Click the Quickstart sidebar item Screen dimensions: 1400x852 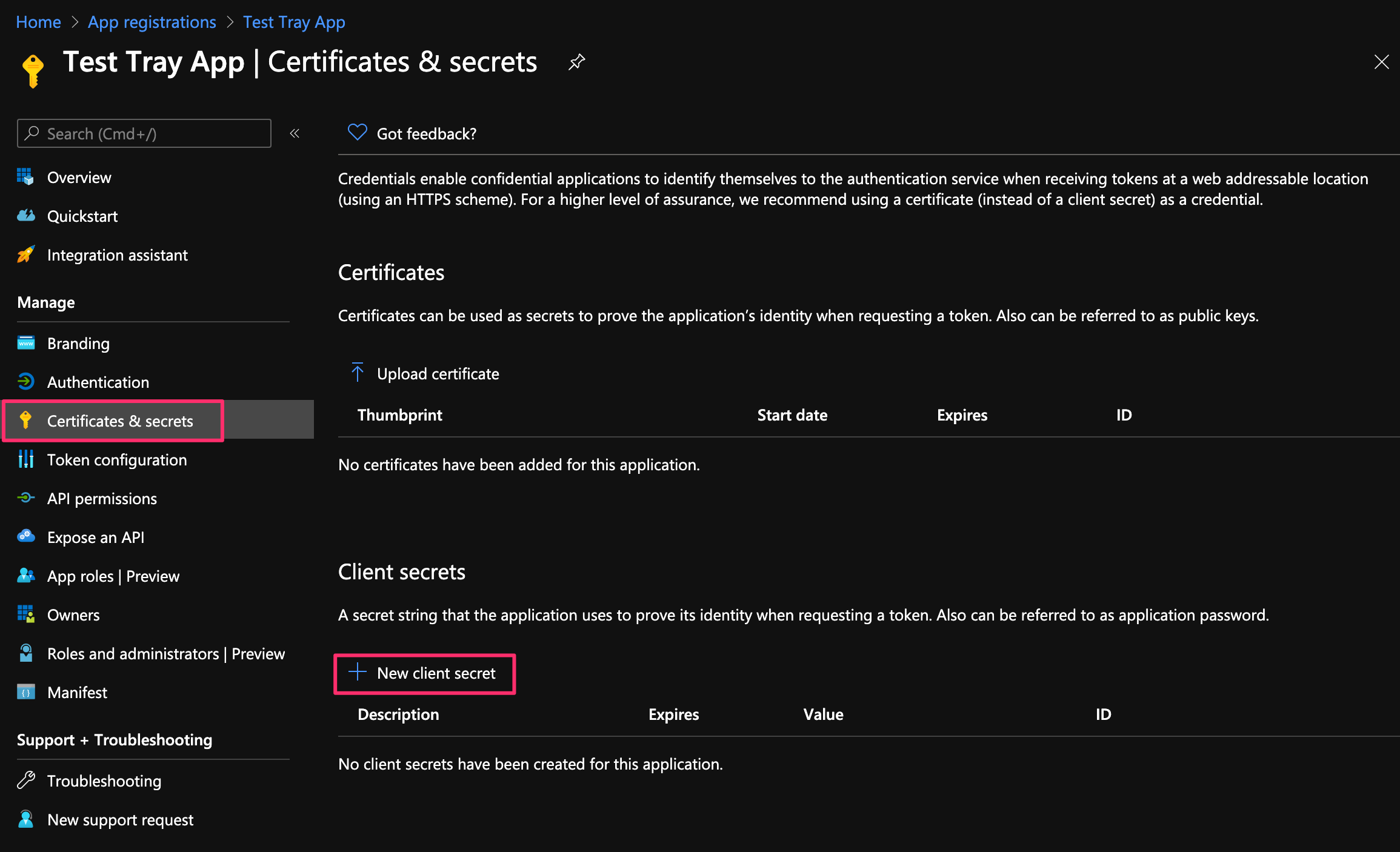pyautogui.click(x=82, y=216)
